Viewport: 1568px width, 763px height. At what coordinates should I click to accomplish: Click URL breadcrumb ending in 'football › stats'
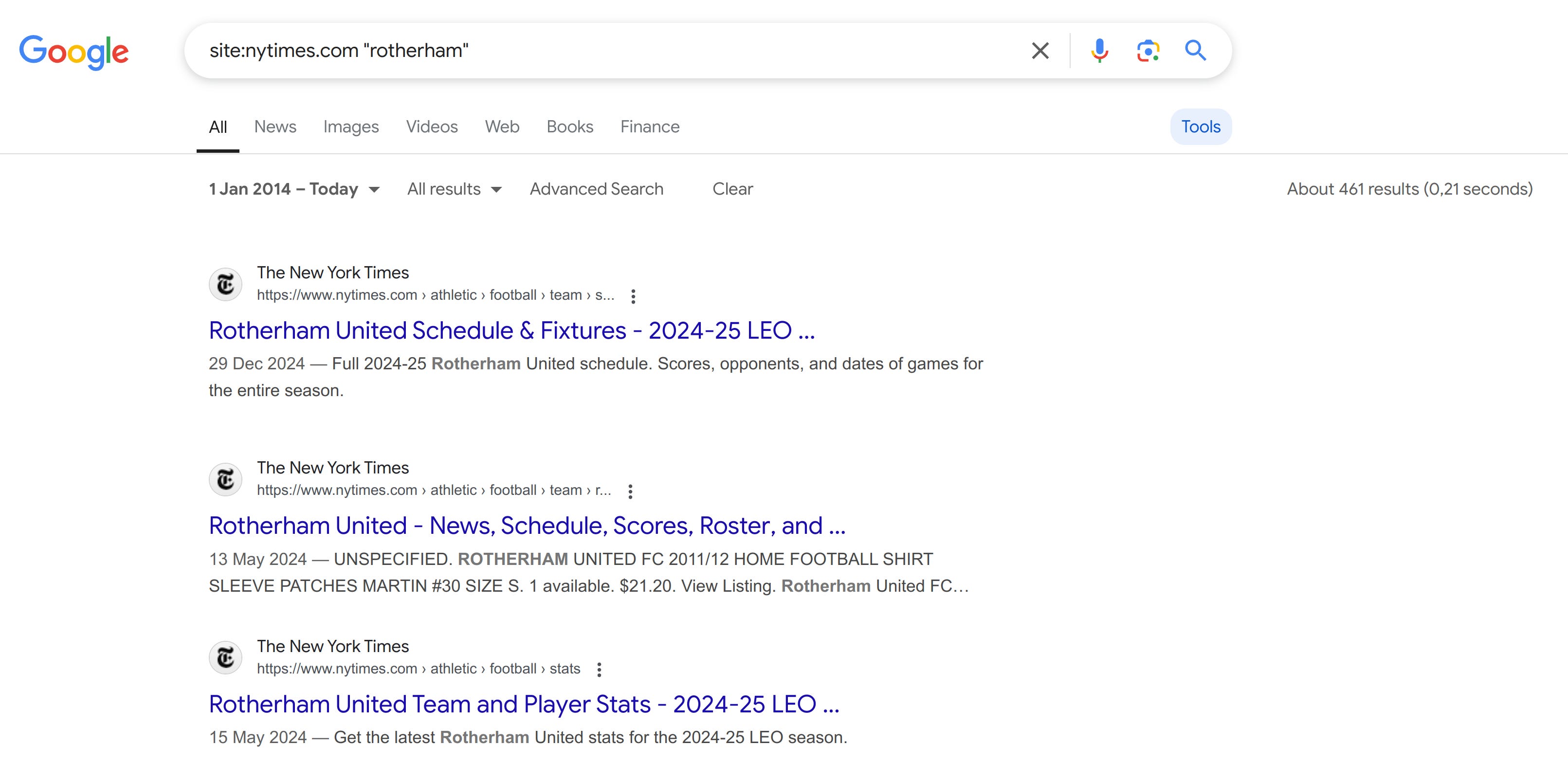tap(418, 669)
